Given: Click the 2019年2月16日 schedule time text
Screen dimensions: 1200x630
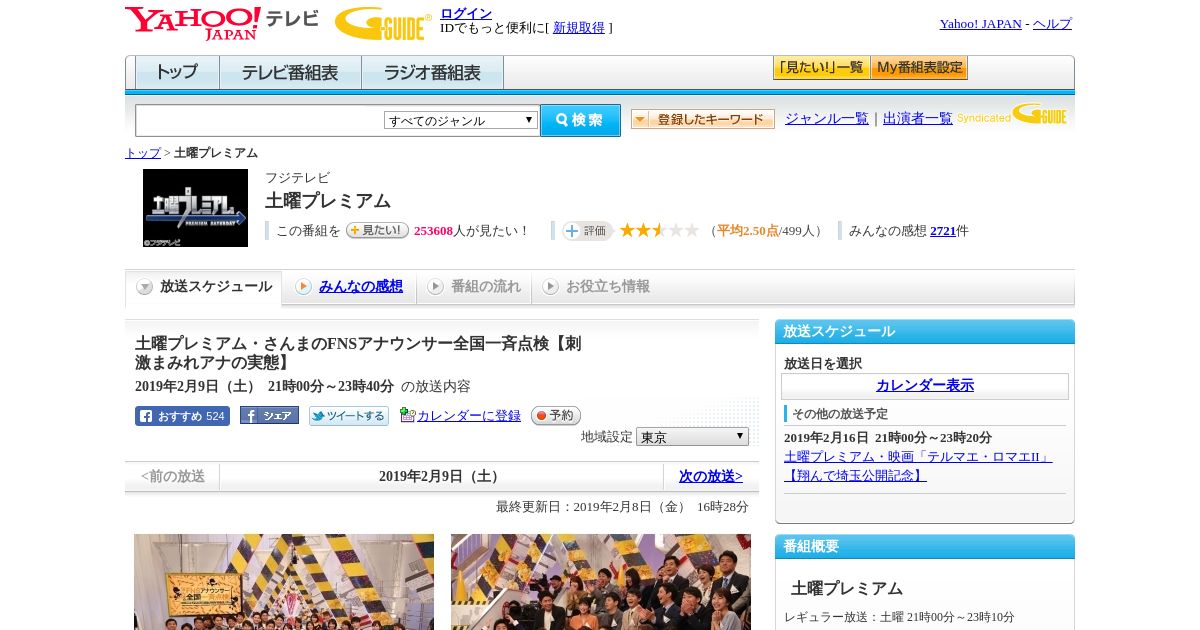Looking at the screenshot, I should pos(888,438).
